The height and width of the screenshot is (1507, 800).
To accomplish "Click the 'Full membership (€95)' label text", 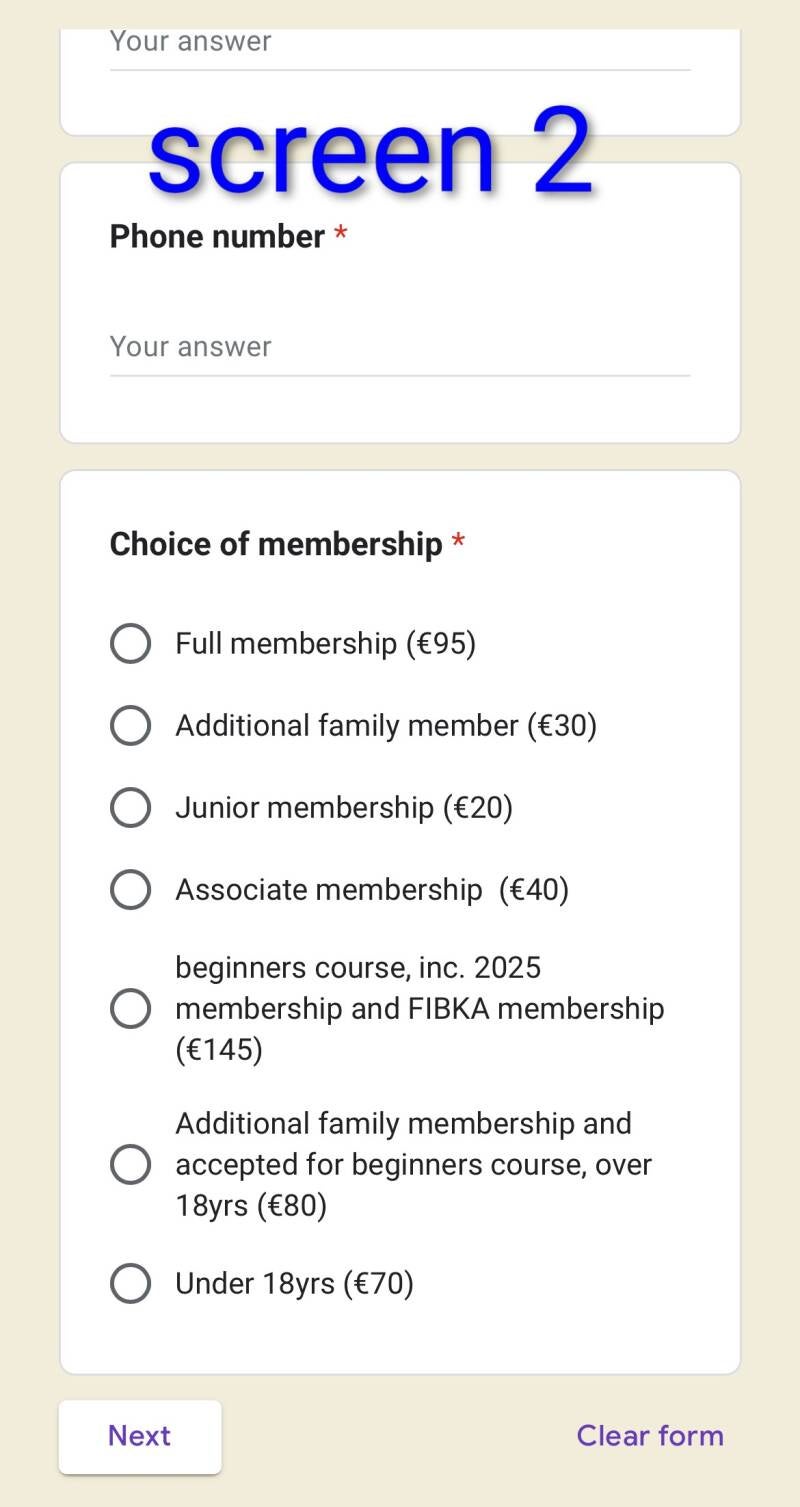I will [325, 643].
